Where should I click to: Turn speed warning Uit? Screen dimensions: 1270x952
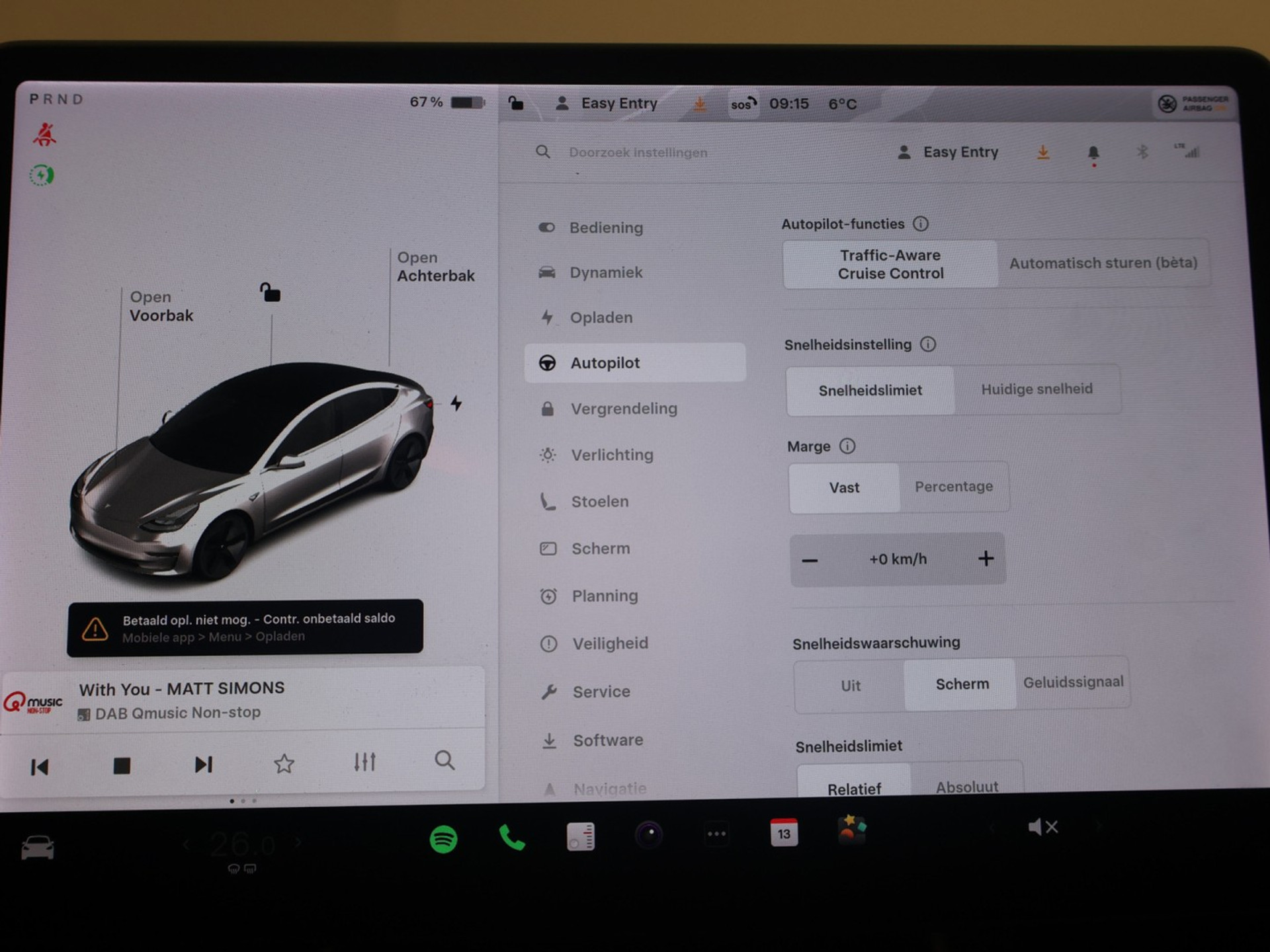850,686
